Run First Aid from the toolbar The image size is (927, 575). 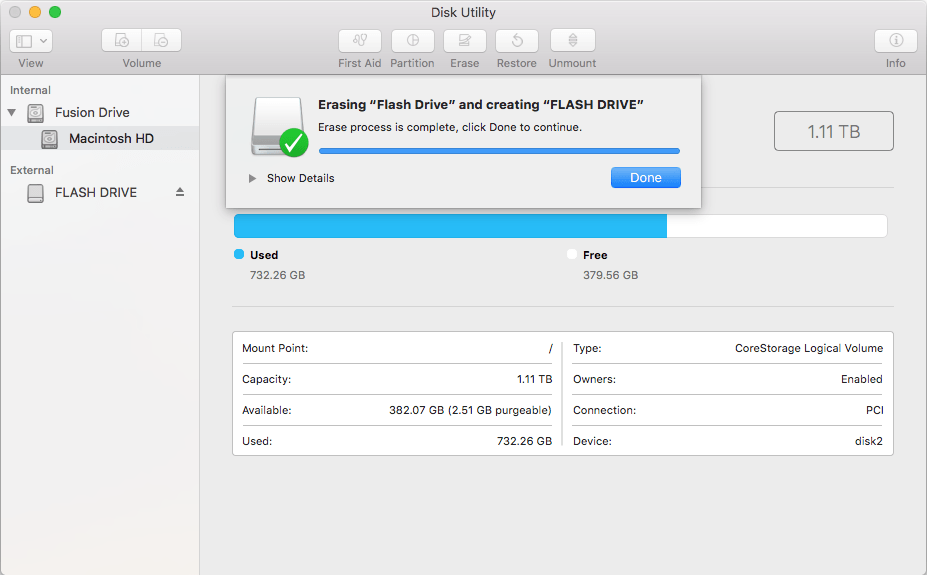click(x=359, y=41)
